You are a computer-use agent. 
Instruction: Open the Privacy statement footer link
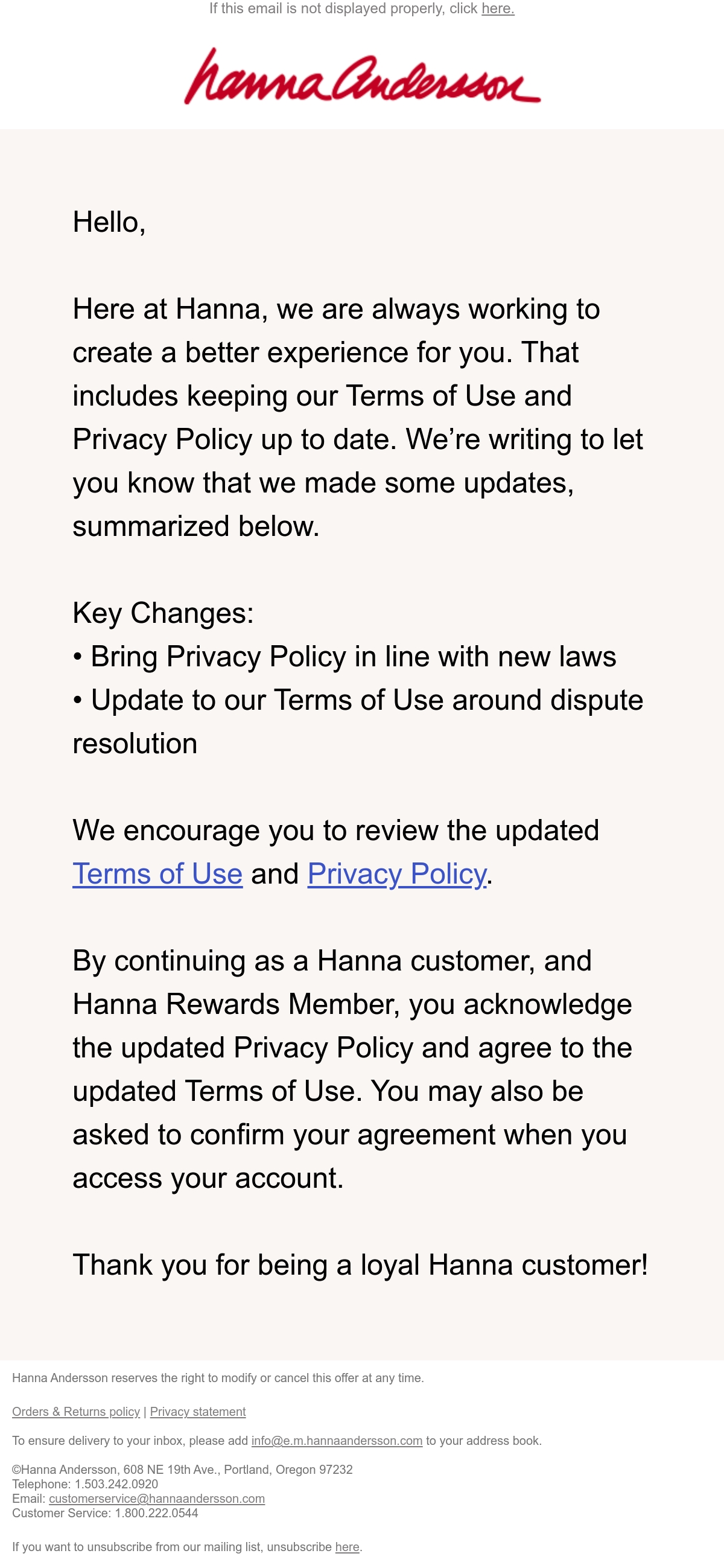198,1412
